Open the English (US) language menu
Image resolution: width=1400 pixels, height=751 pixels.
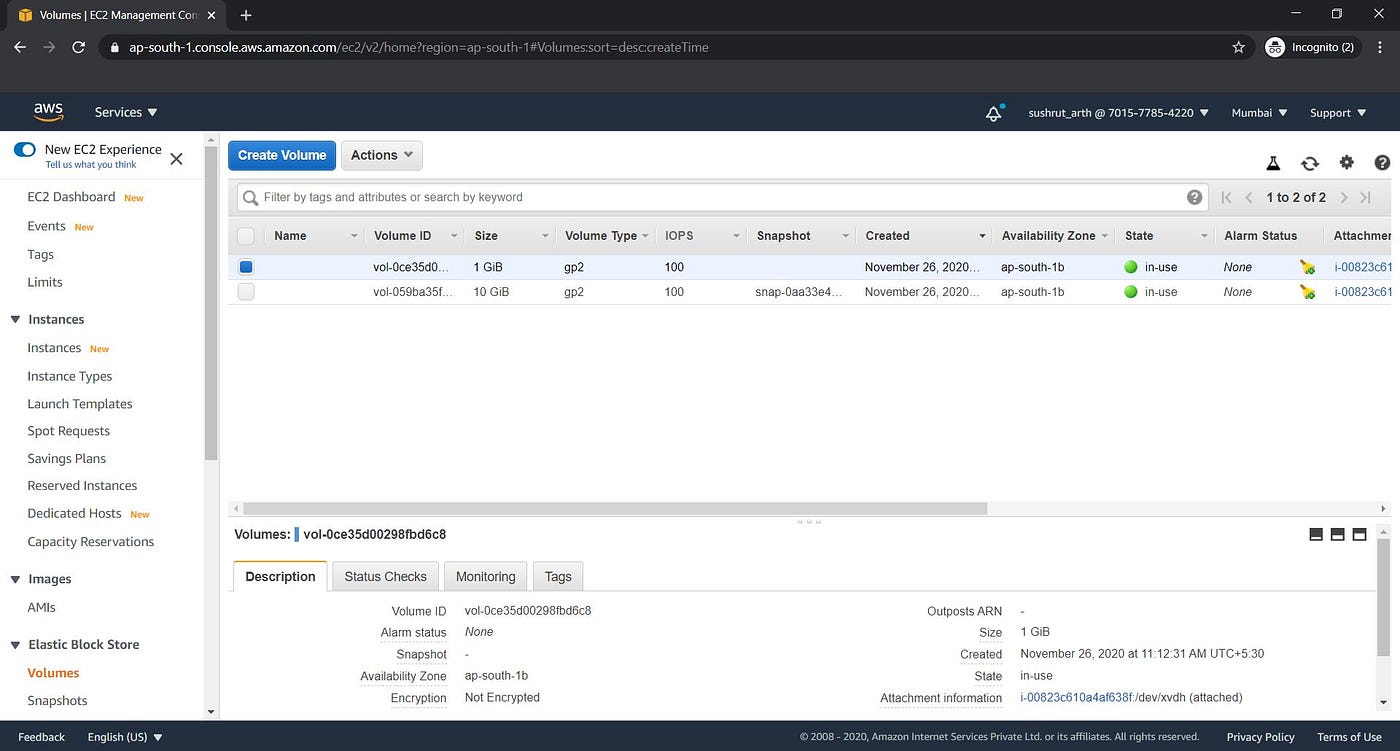coord(124,737)
